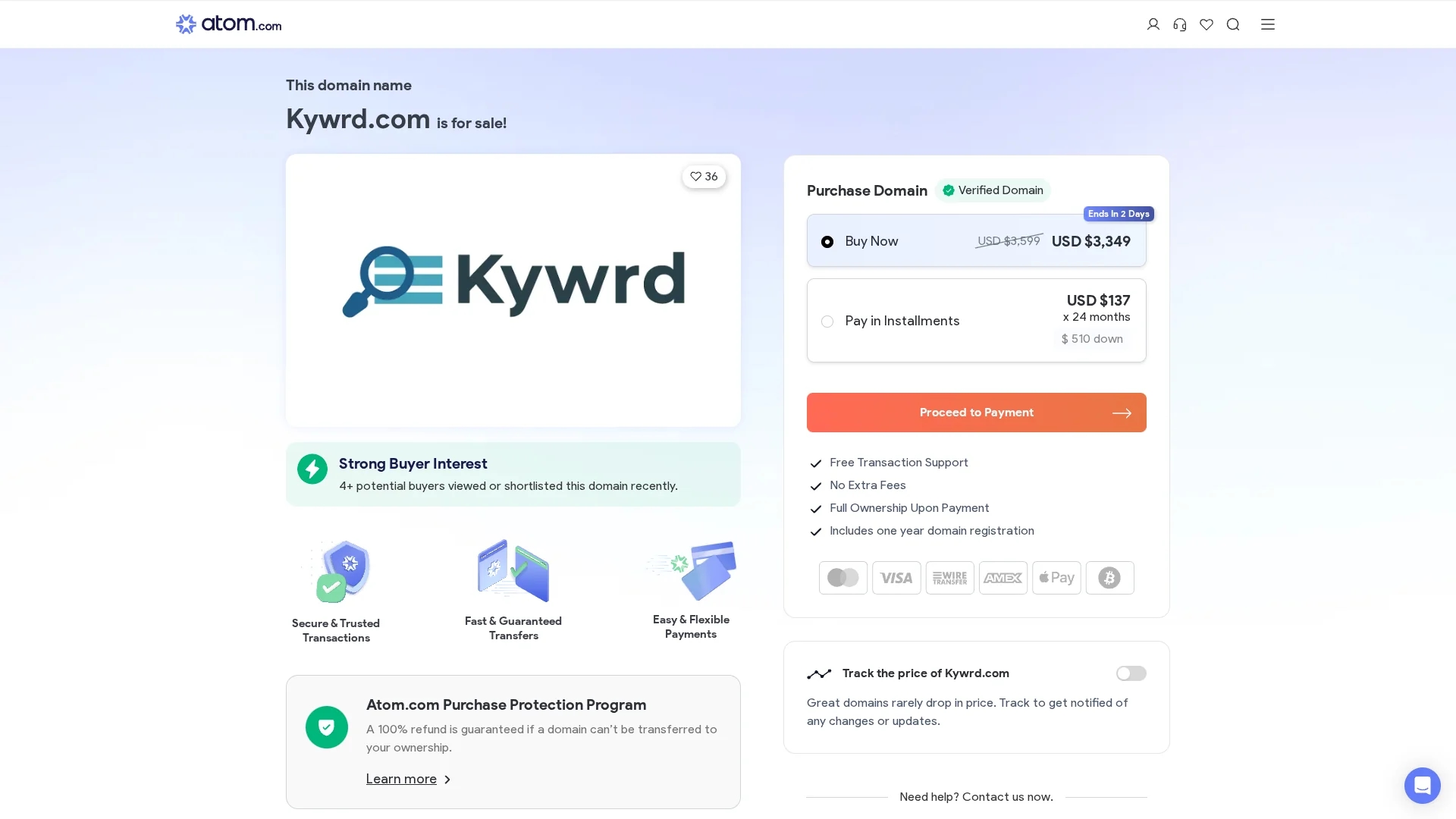The width and height of the screenshot is (1456, 819).
Task: Click the Full Ownership Upon Payment line
Action: [x=909, y=508]
